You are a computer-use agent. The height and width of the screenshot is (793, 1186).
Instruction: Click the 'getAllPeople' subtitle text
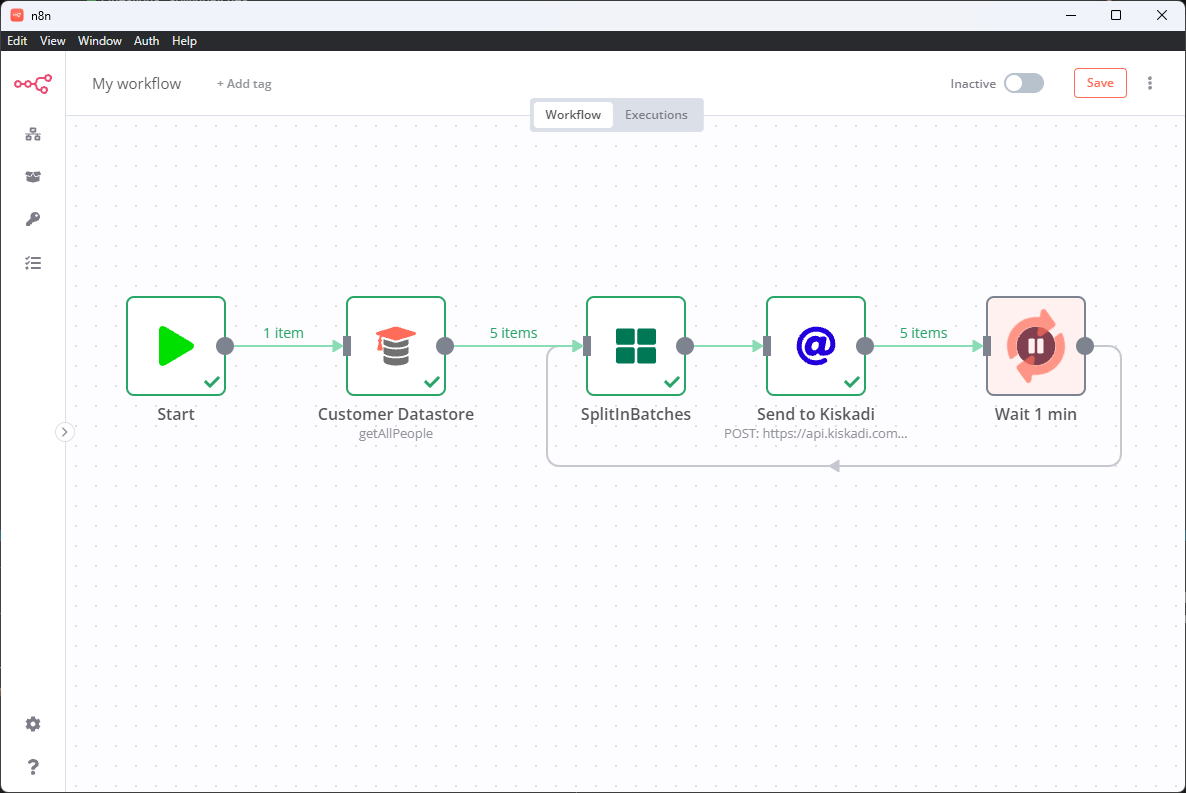pos(396,434)
